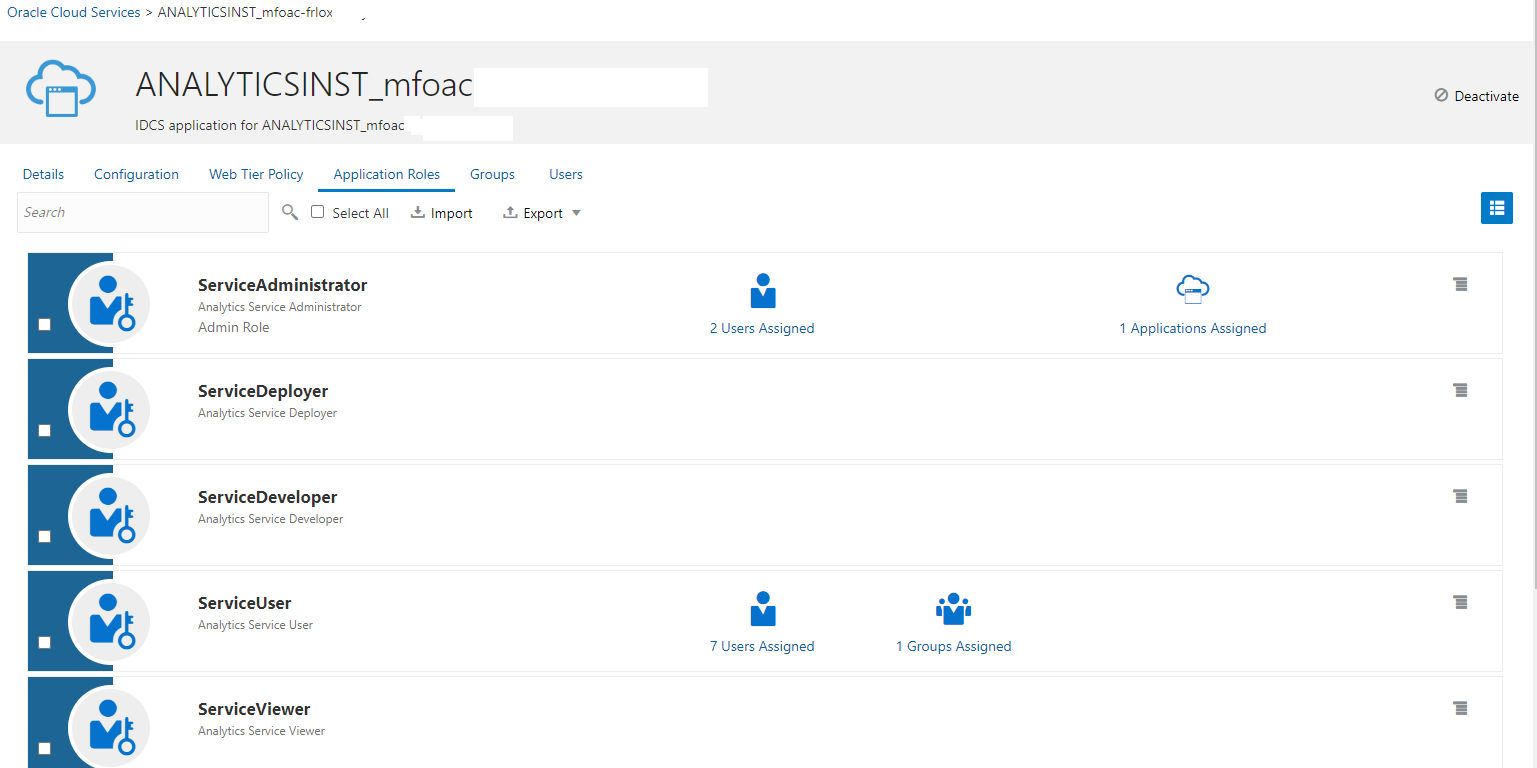Click the ServiceDeveloper role name
The image size is (1537, 768).
coord(268,497)
